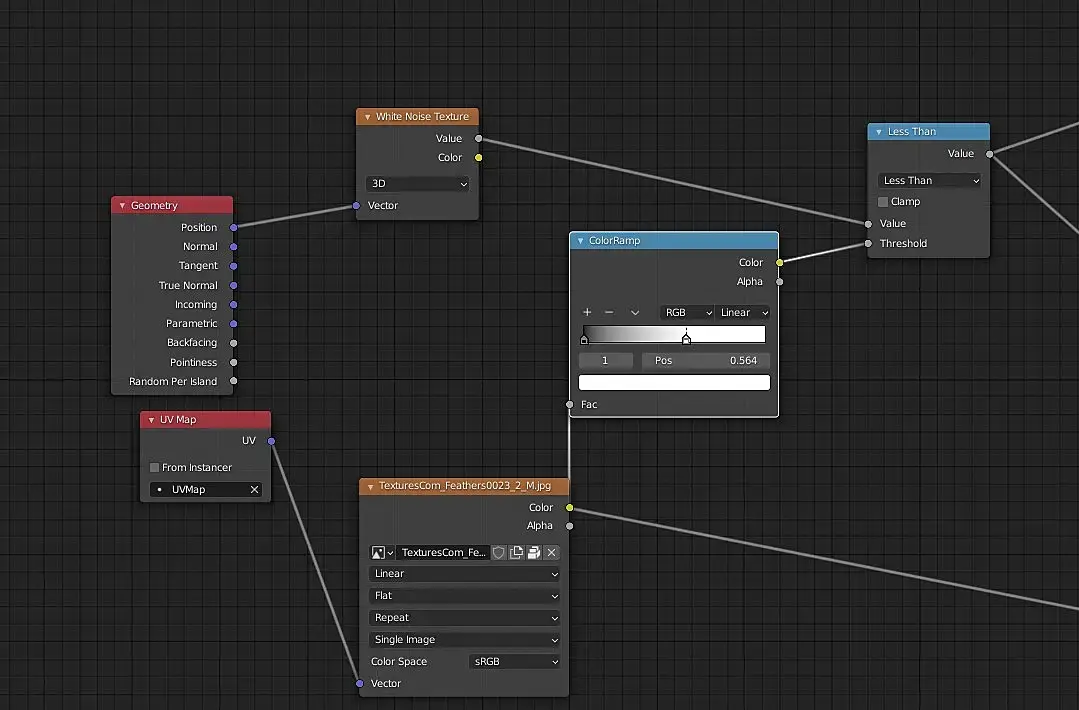This screenshot has height=710, width=1079.
Task: Collapse the White Noise Texture node
Action: (367, 117)
